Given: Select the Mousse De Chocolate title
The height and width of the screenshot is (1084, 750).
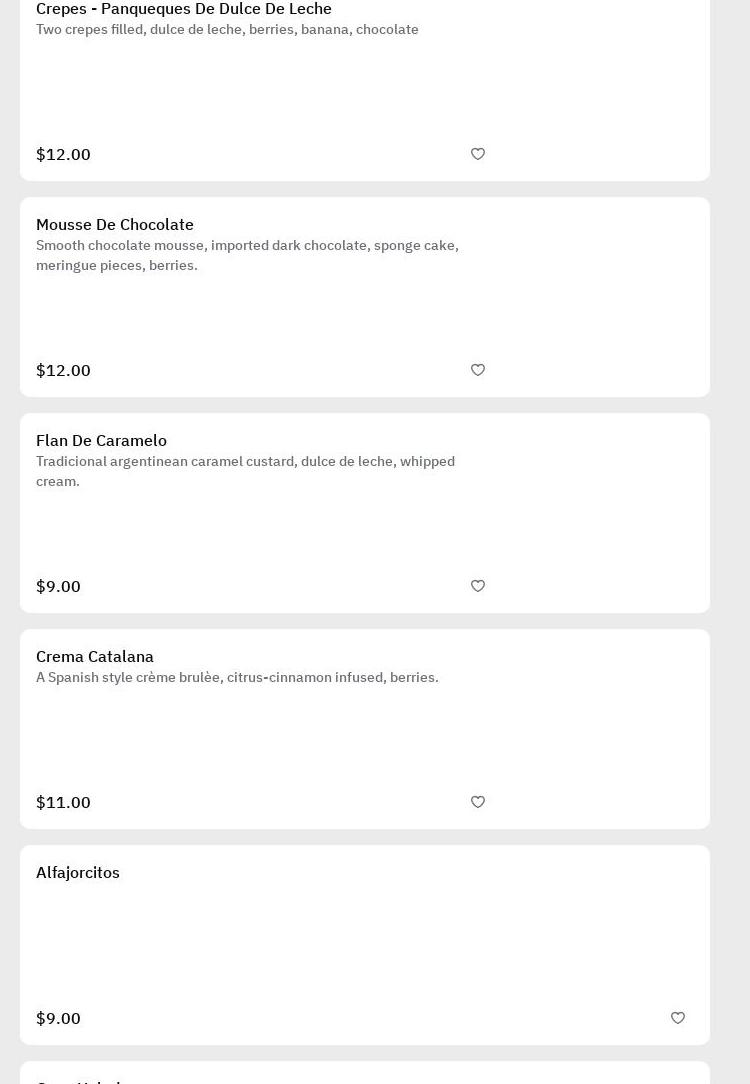Looking at the screenshot, I should 115,225.
